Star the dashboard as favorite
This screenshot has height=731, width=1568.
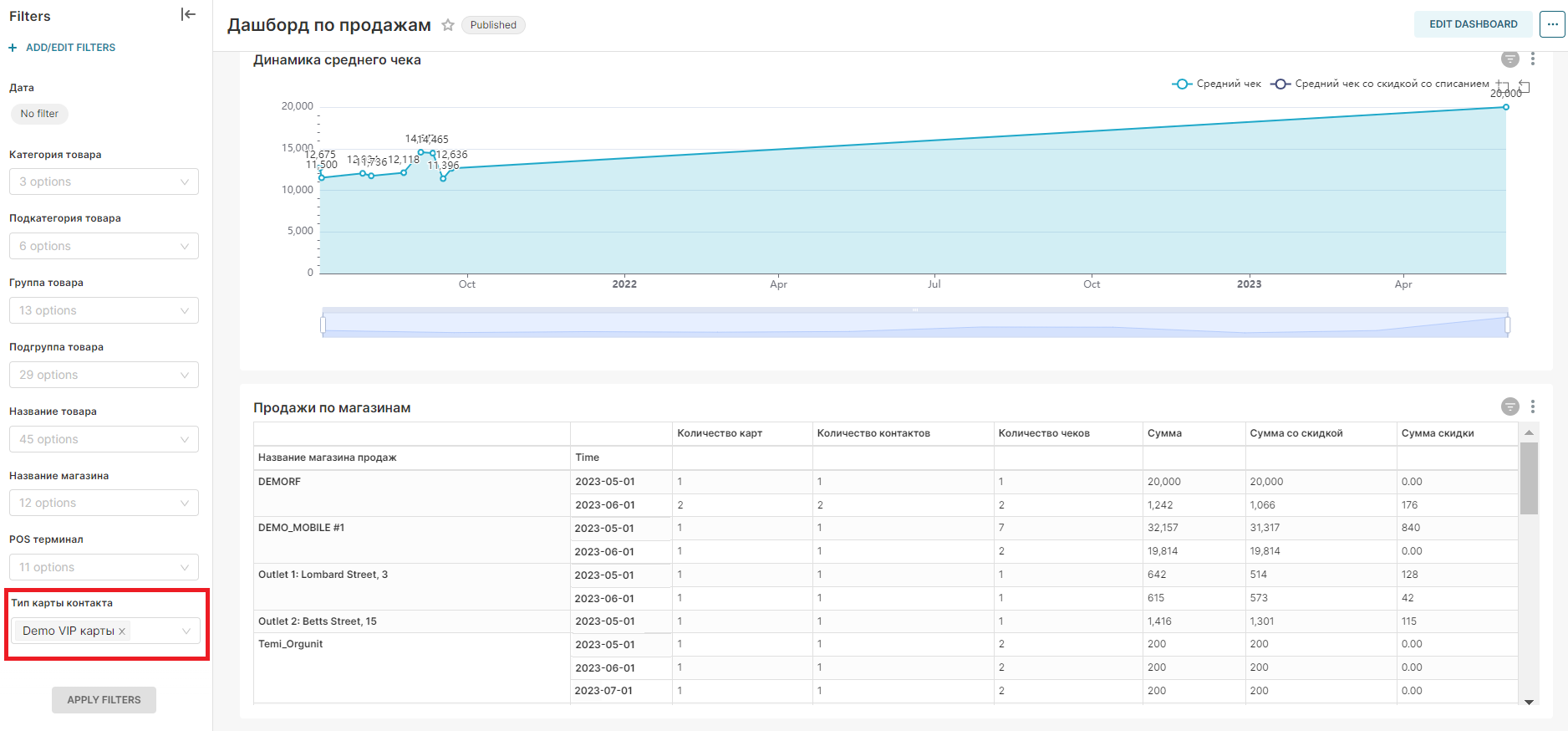click(448, 25)
